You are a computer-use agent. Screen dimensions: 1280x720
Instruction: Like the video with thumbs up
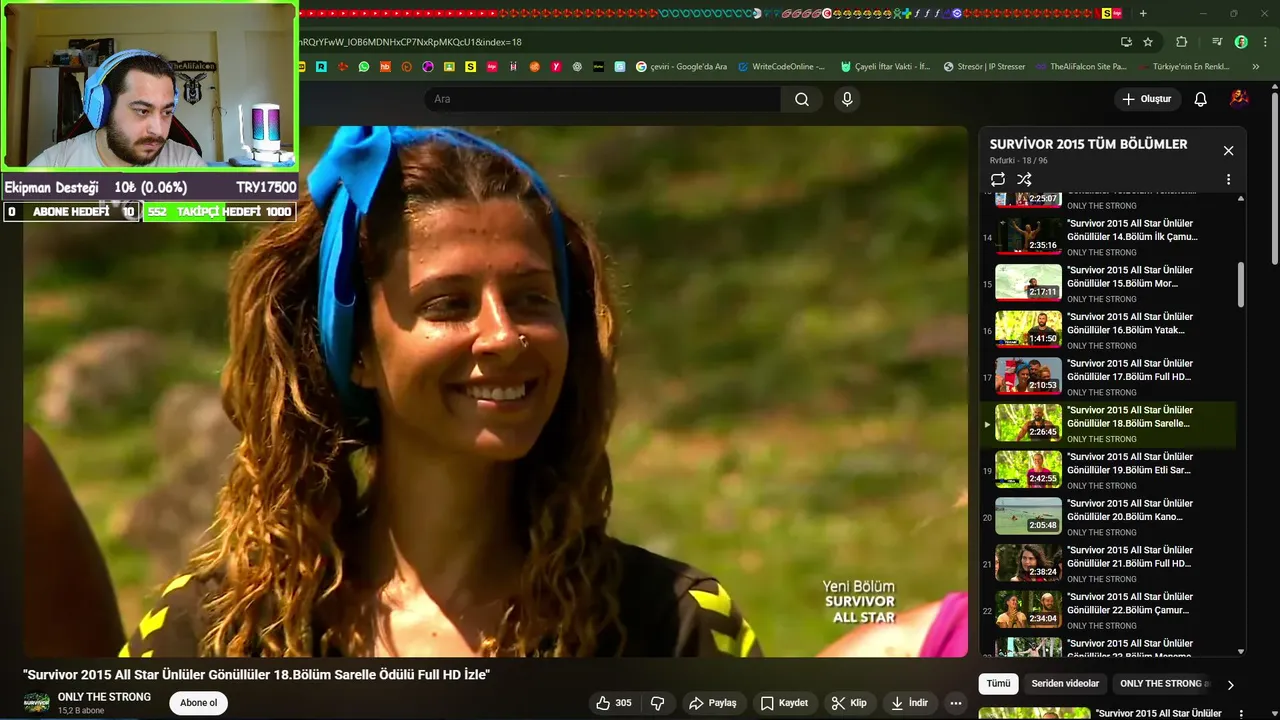(x=613, y=703)
